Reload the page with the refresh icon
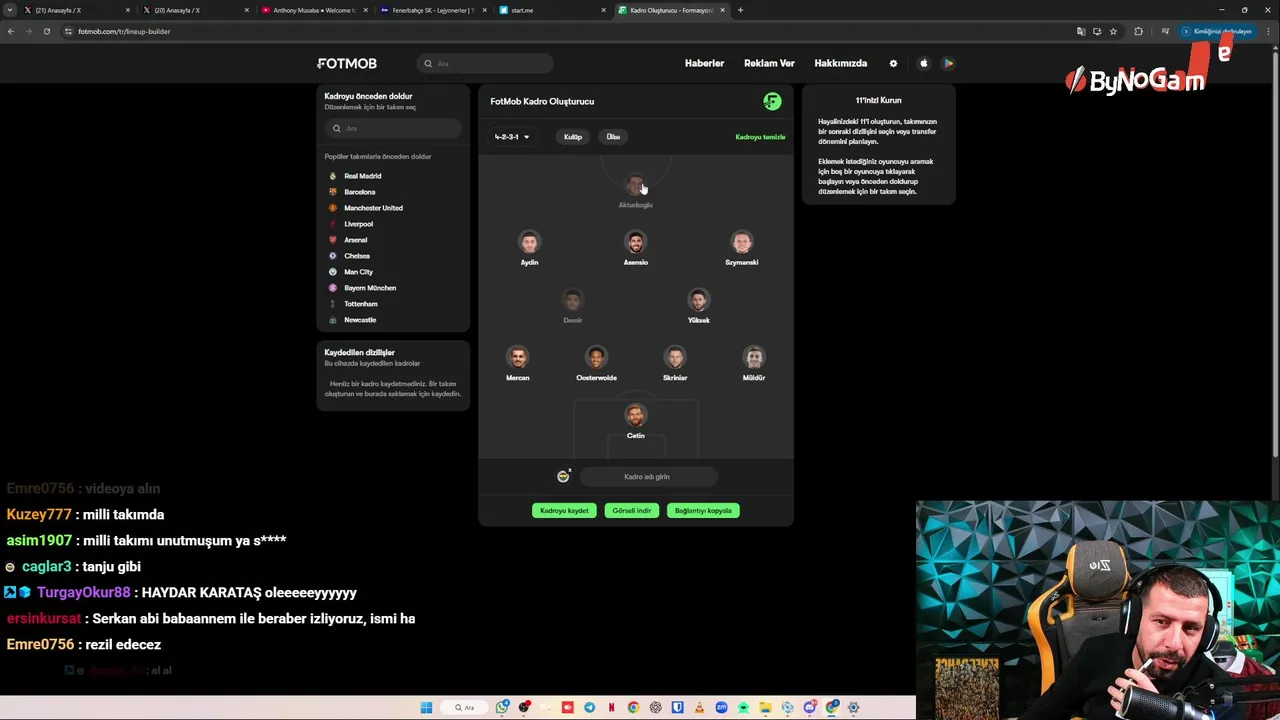The width and height of the screenshot is (1280, 720). (x=46, y=31)
